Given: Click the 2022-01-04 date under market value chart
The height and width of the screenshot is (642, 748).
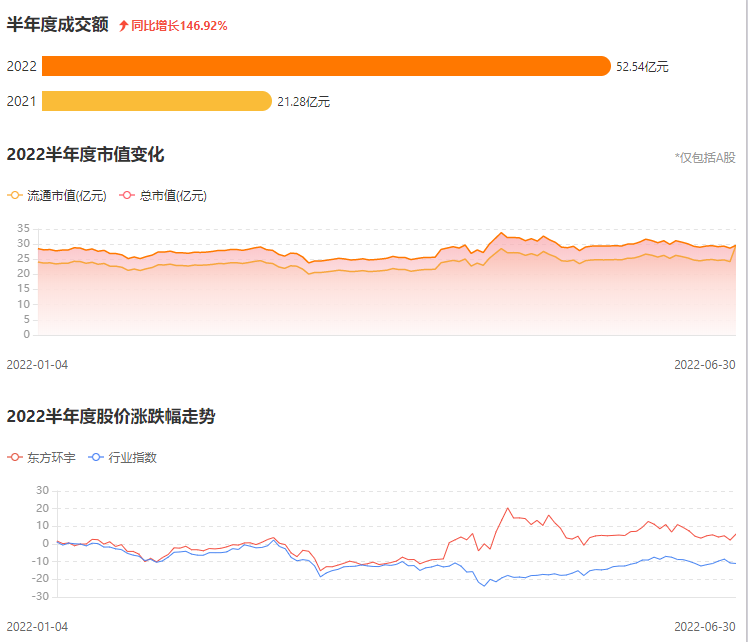Looking at the screenshot, I should [37, 364].
